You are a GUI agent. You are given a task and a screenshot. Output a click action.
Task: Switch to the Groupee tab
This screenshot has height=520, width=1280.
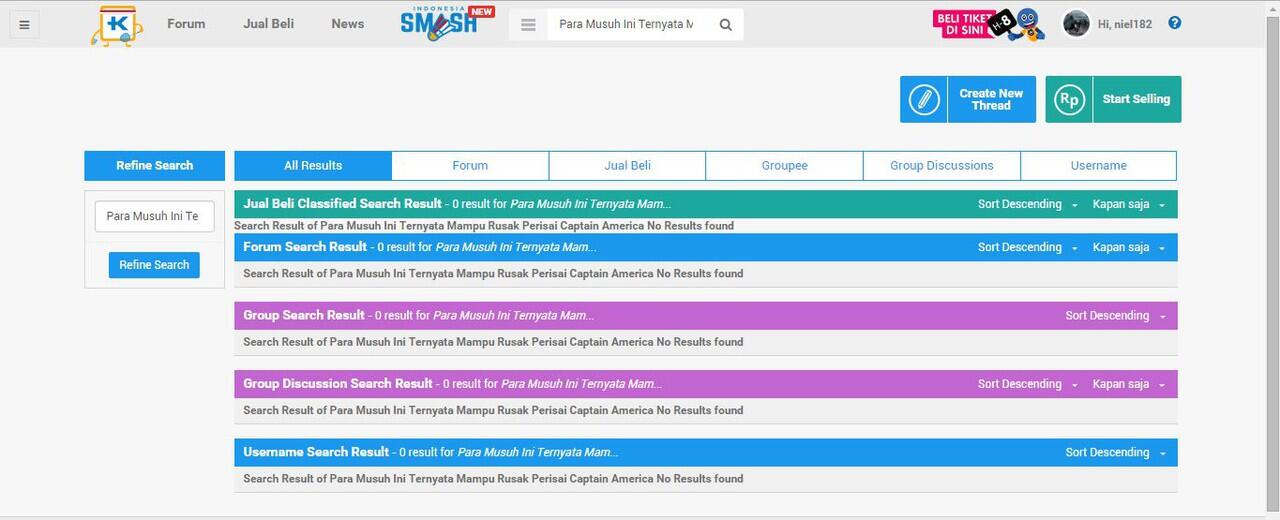point(784,166)
